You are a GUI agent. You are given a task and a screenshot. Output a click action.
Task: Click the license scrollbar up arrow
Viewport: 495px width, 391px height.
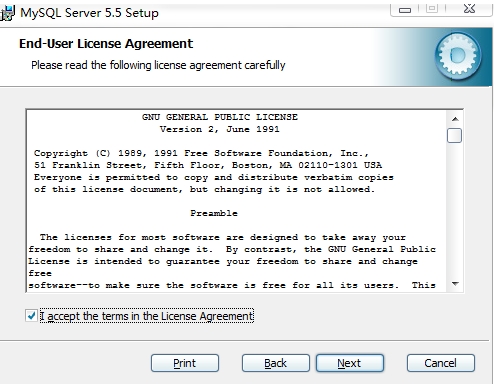pyautogui.click(x=455, y=119)
